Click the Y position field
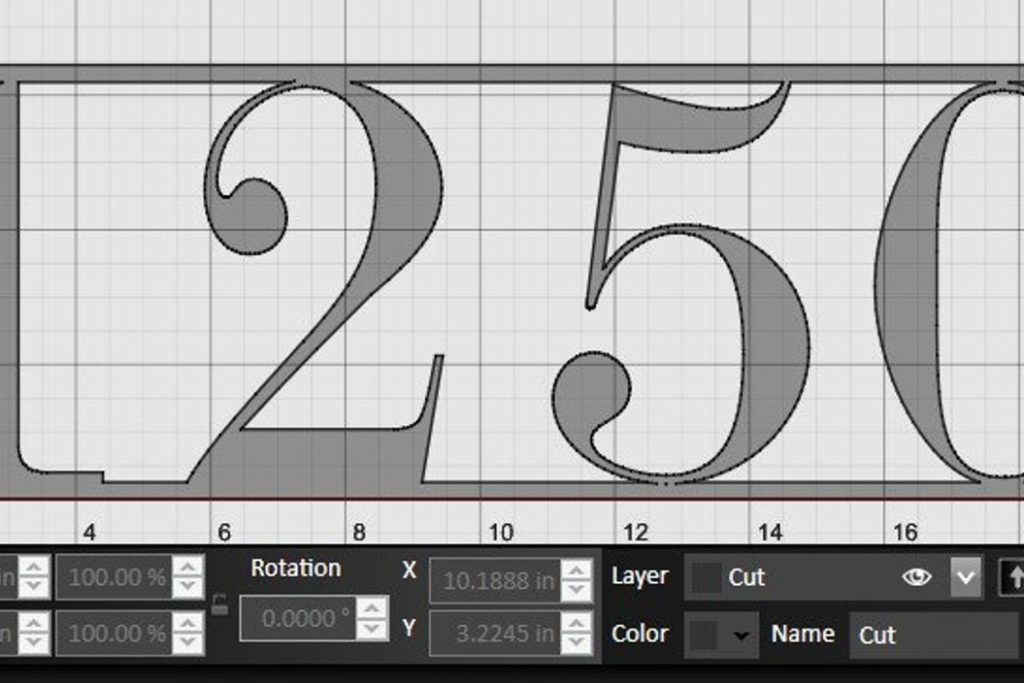 [494, 633]
